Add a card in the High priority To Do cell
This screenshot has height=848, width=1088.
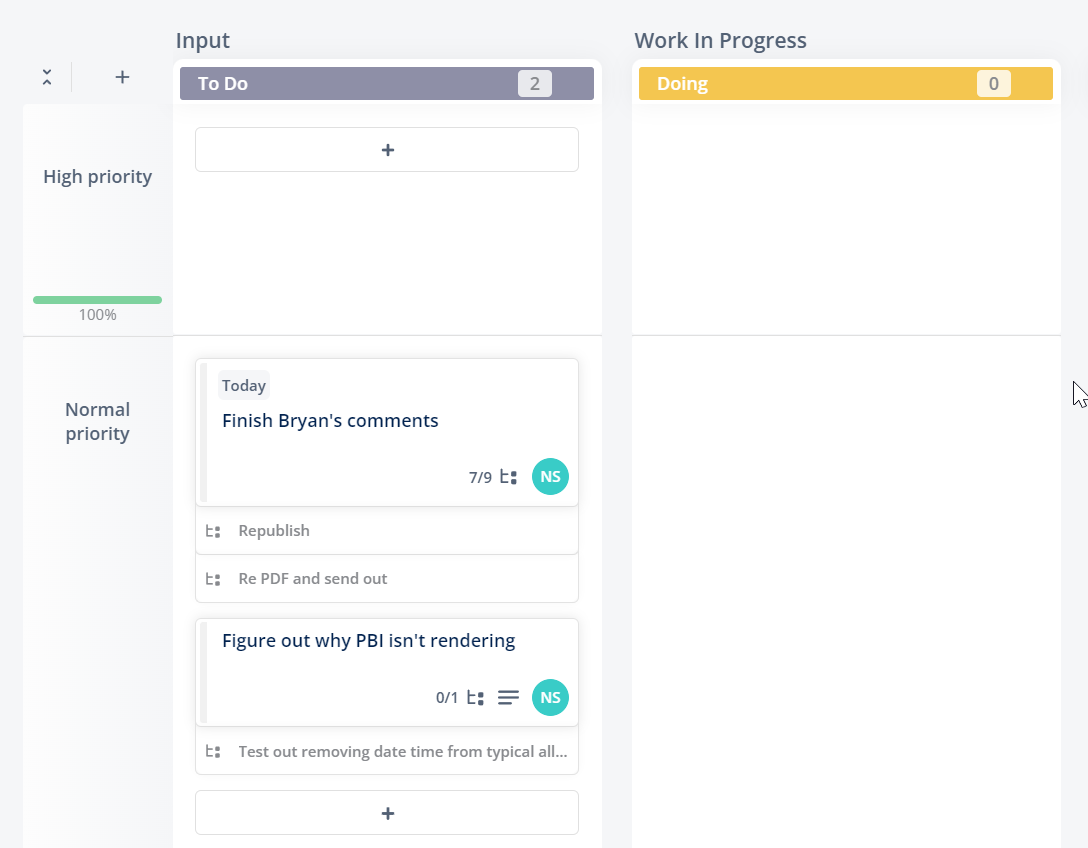pos(386,149)
